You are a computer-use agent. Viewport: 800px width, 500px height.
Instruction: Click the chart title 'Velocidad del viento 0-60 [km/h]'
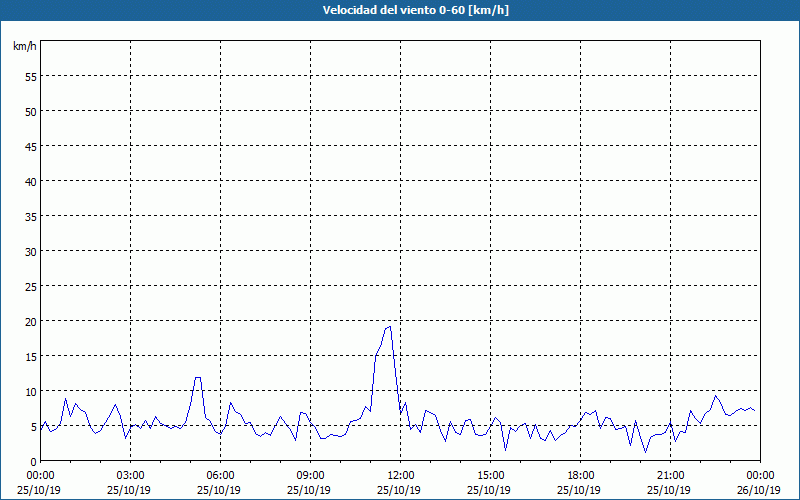coord(416,10)
